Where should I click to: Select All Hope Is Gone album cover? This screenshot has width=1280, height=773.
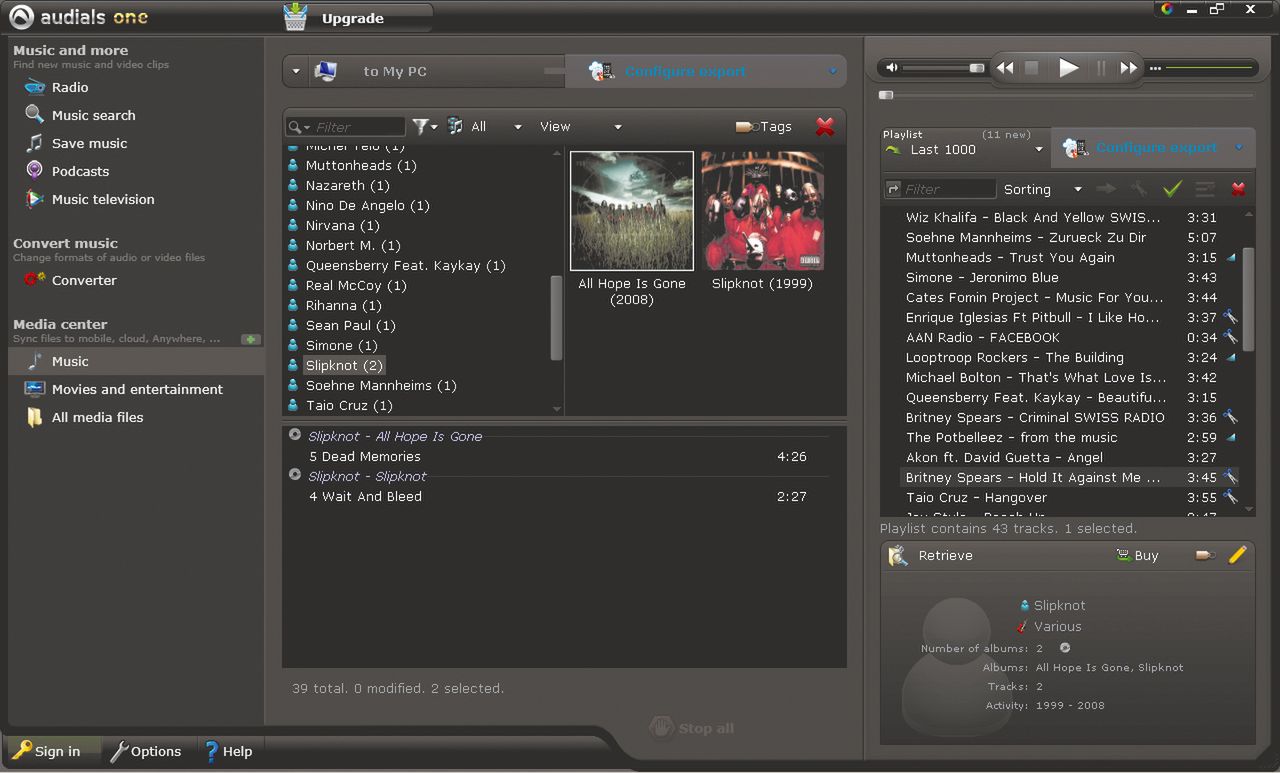click(x=632, y=211)
